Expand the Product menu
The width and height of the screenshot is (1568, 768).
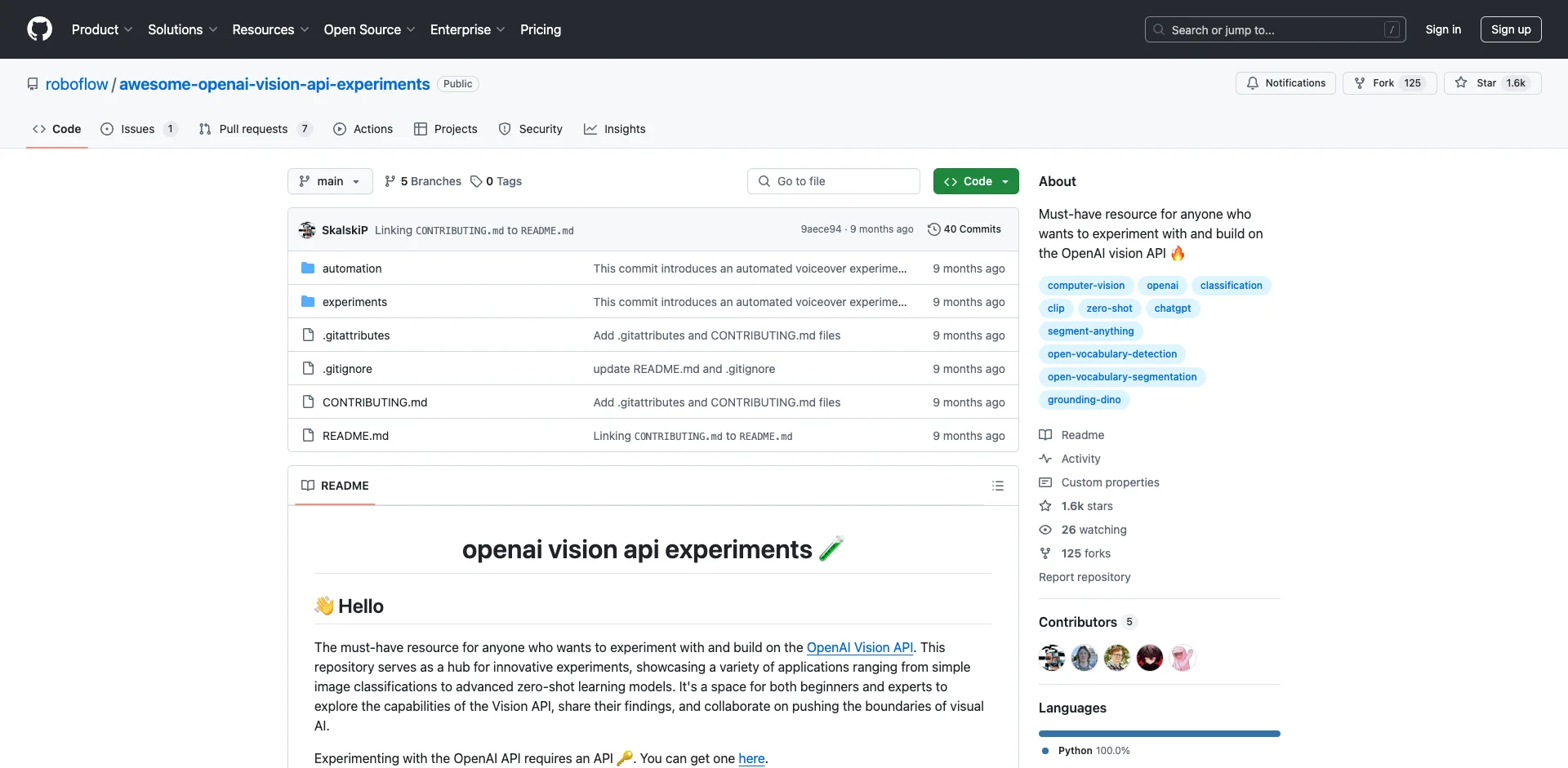[102, 29]
